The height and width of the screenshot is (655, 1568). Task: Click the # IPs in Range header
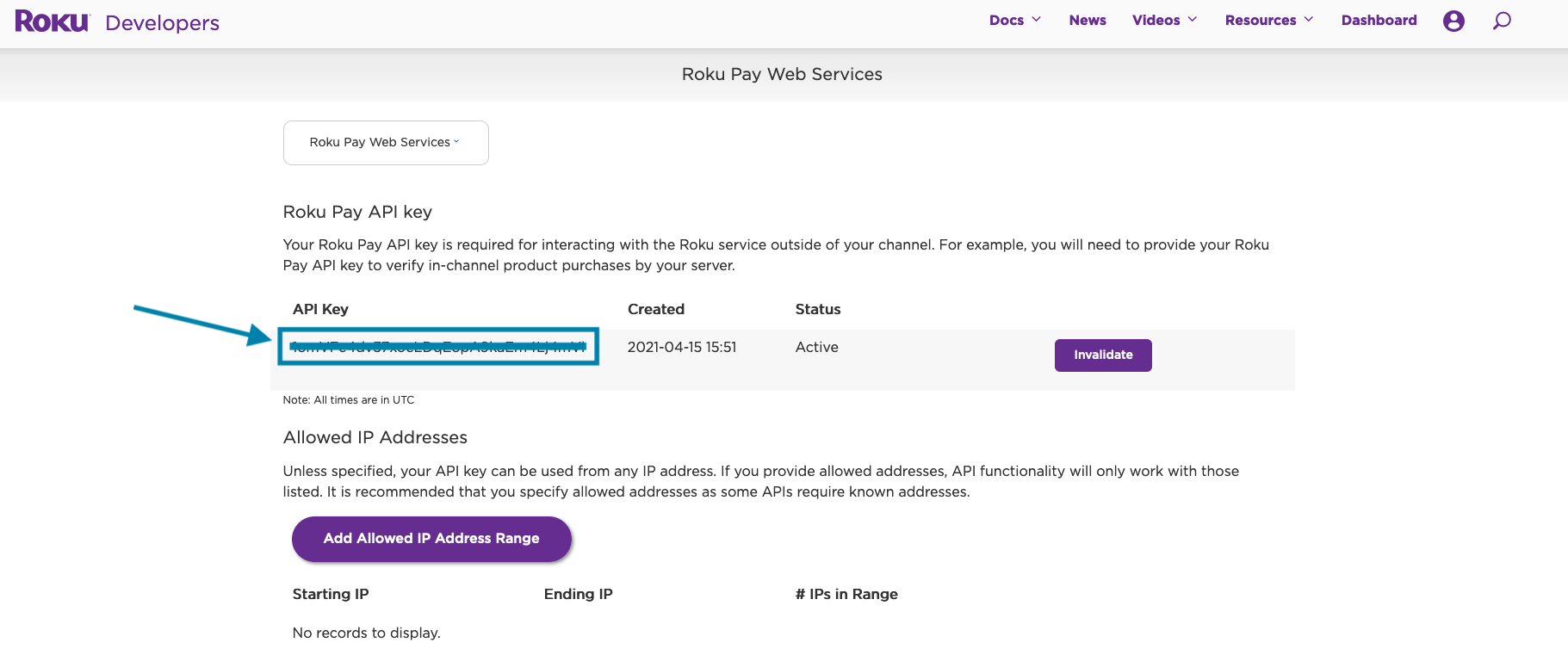pyautogui.click(x=846, y=594)
